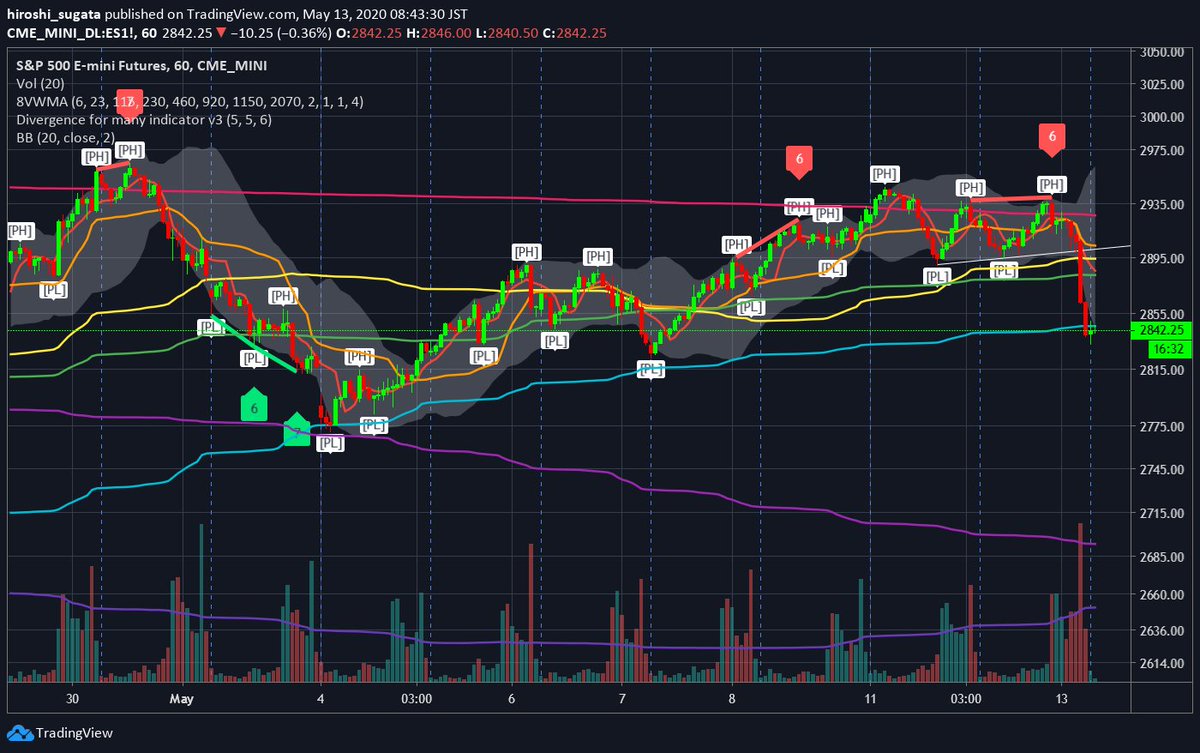Click the 2935.00 price axis label
The height and width of the screenshot is (753, 1200).
pos(1161,204)
